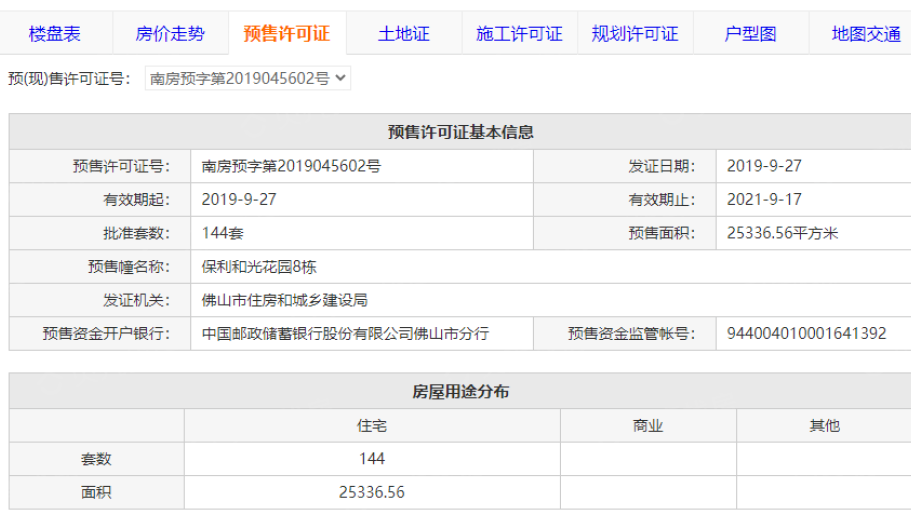Expand the 预(现)售许可证号 dropdown
Viewport: 911px width, 520px height.
tap(248, 78)
